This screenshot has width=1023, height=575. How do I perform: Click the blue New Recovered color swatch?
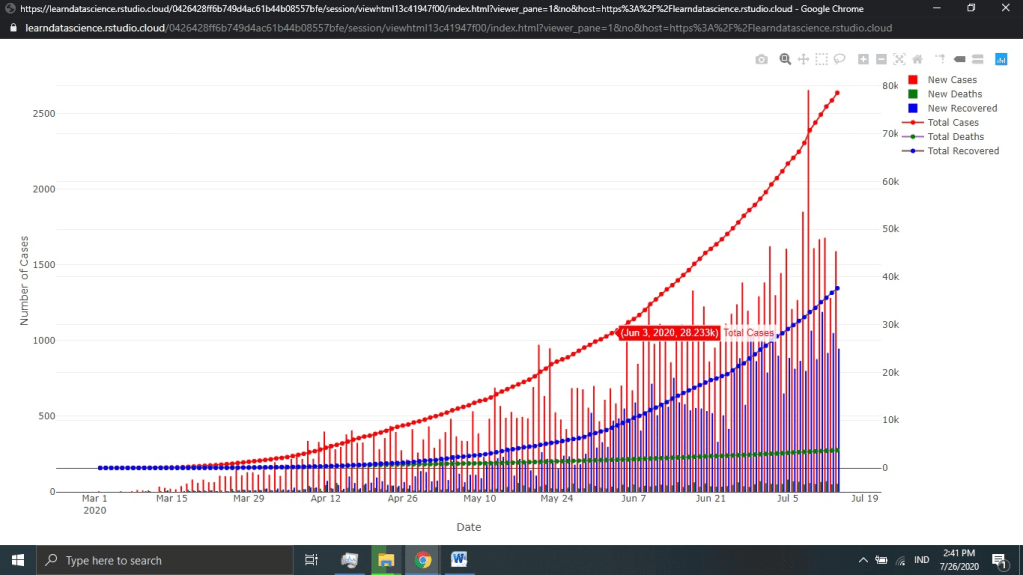912,108
